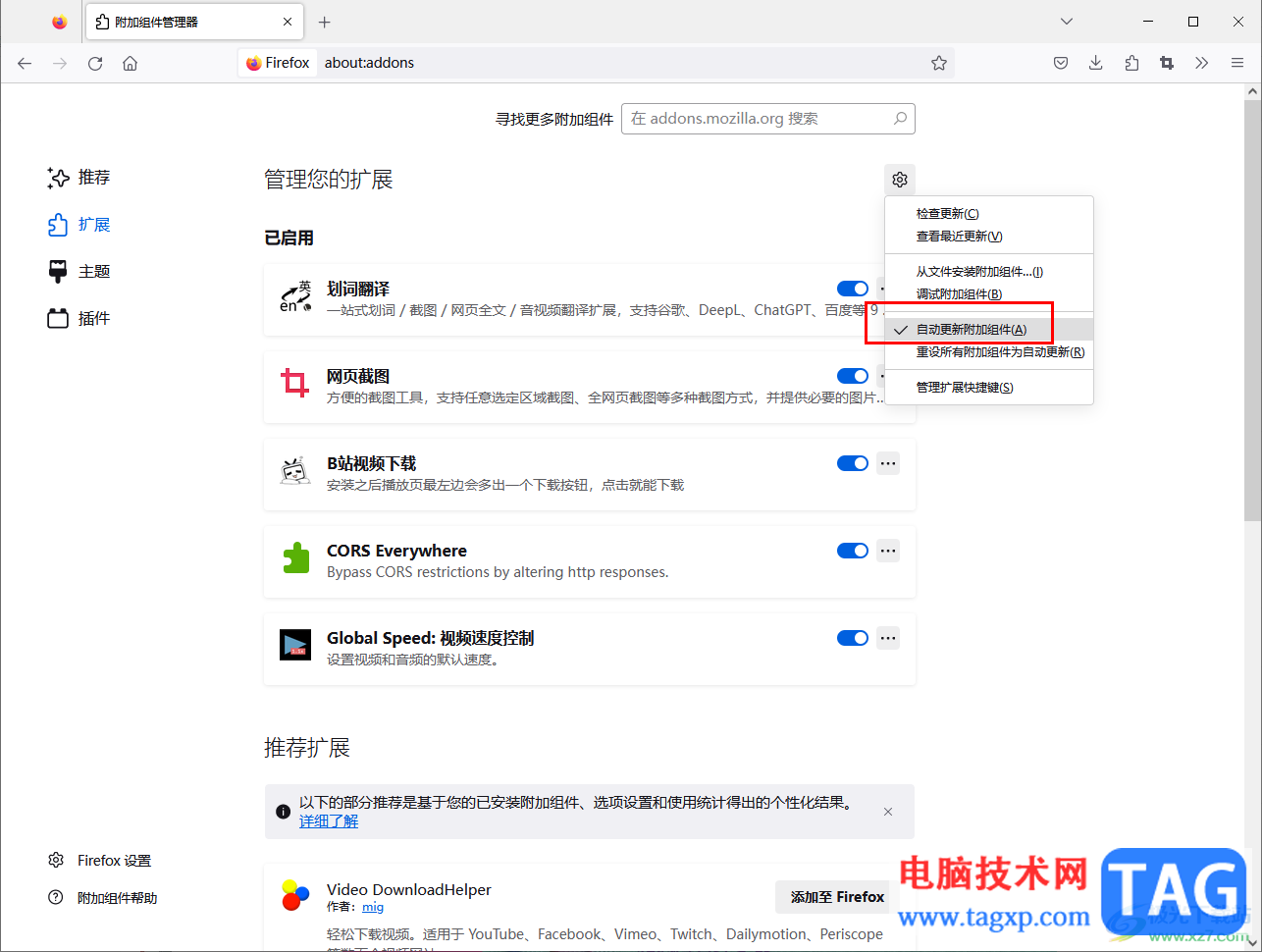Open more options for B站视频下载
This screenshot has height=952, width=1262.
[x=888, y=463]
